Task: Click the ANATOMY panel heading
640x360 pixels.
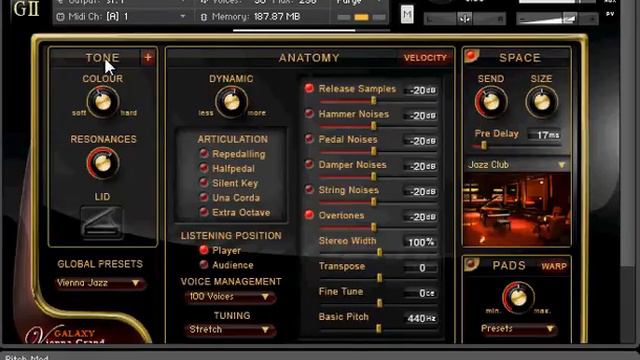Action: point(309,58)
